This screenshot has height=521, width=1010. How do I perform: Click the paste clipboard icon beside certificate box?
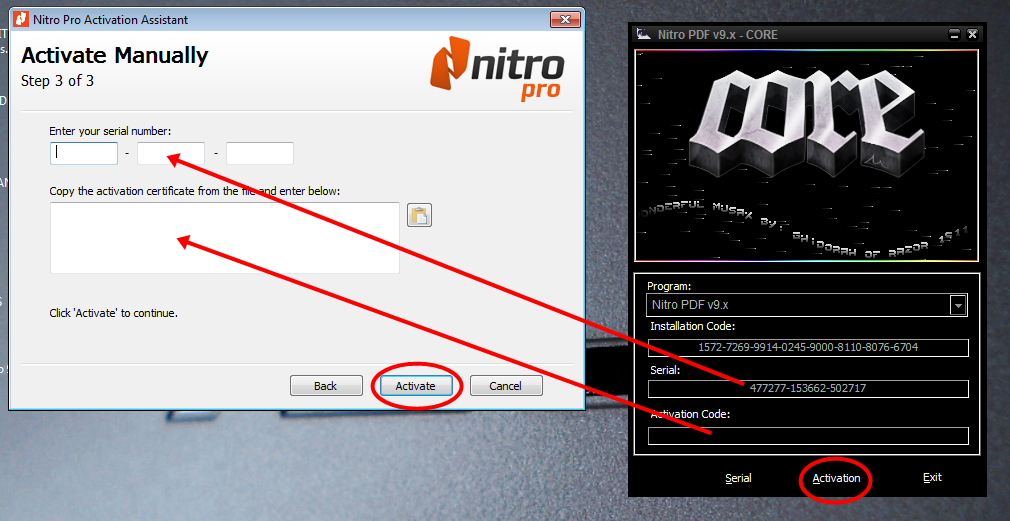pos(419,215)
